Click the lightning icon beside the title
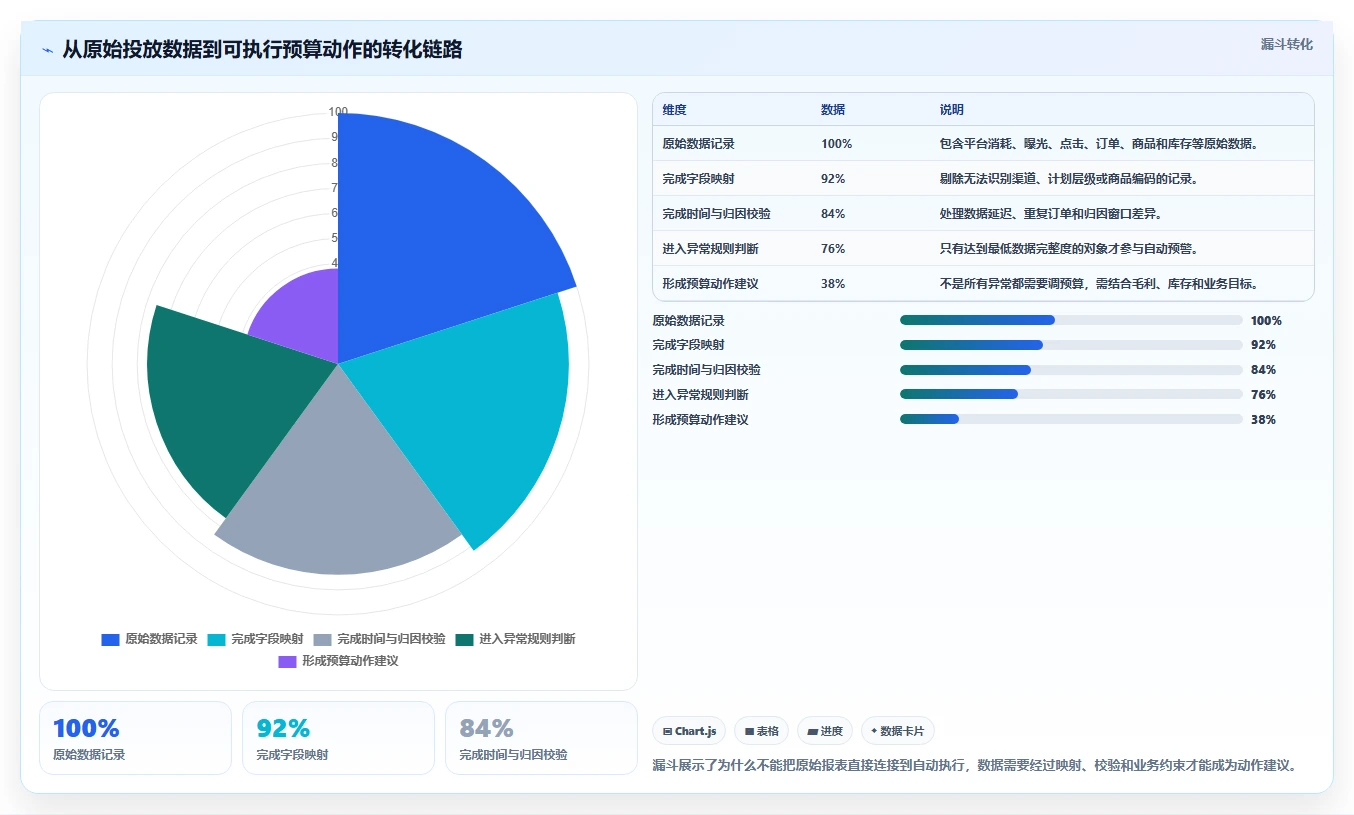 click(x=47, y=50)
